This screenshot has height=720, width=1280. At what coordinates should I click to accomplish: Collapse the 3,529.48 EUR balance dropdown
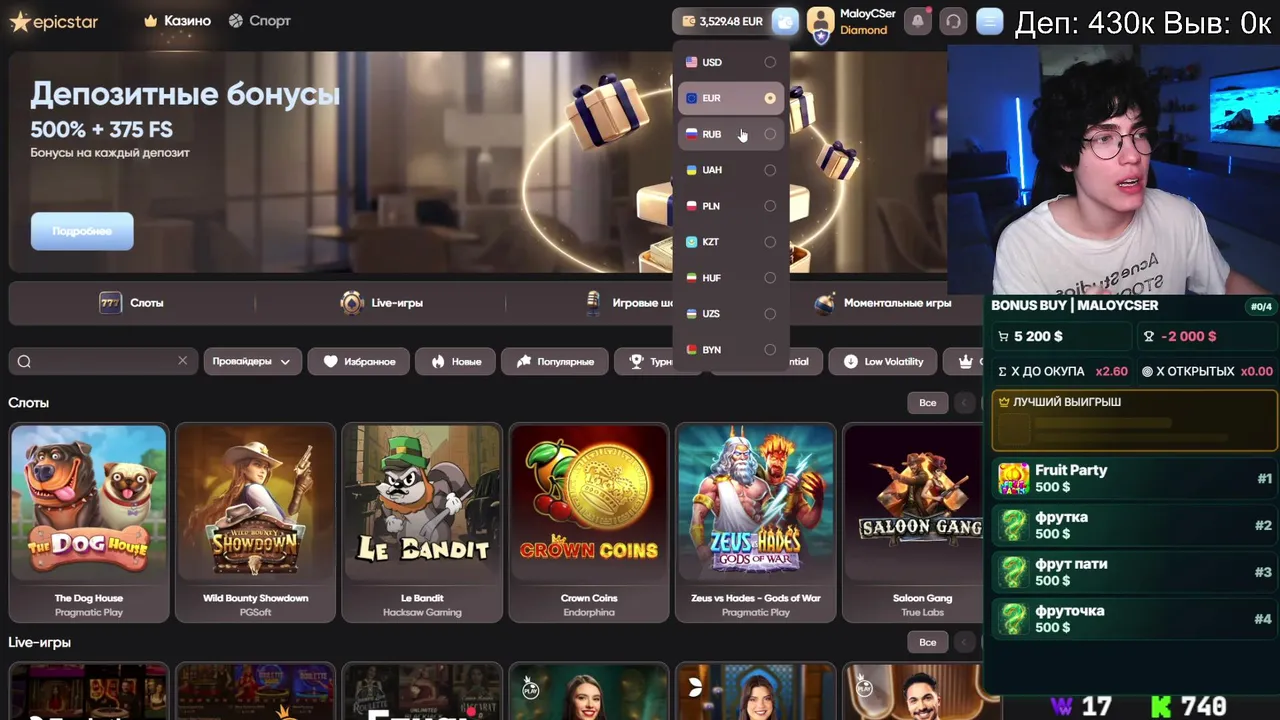(x=722, y=21)
